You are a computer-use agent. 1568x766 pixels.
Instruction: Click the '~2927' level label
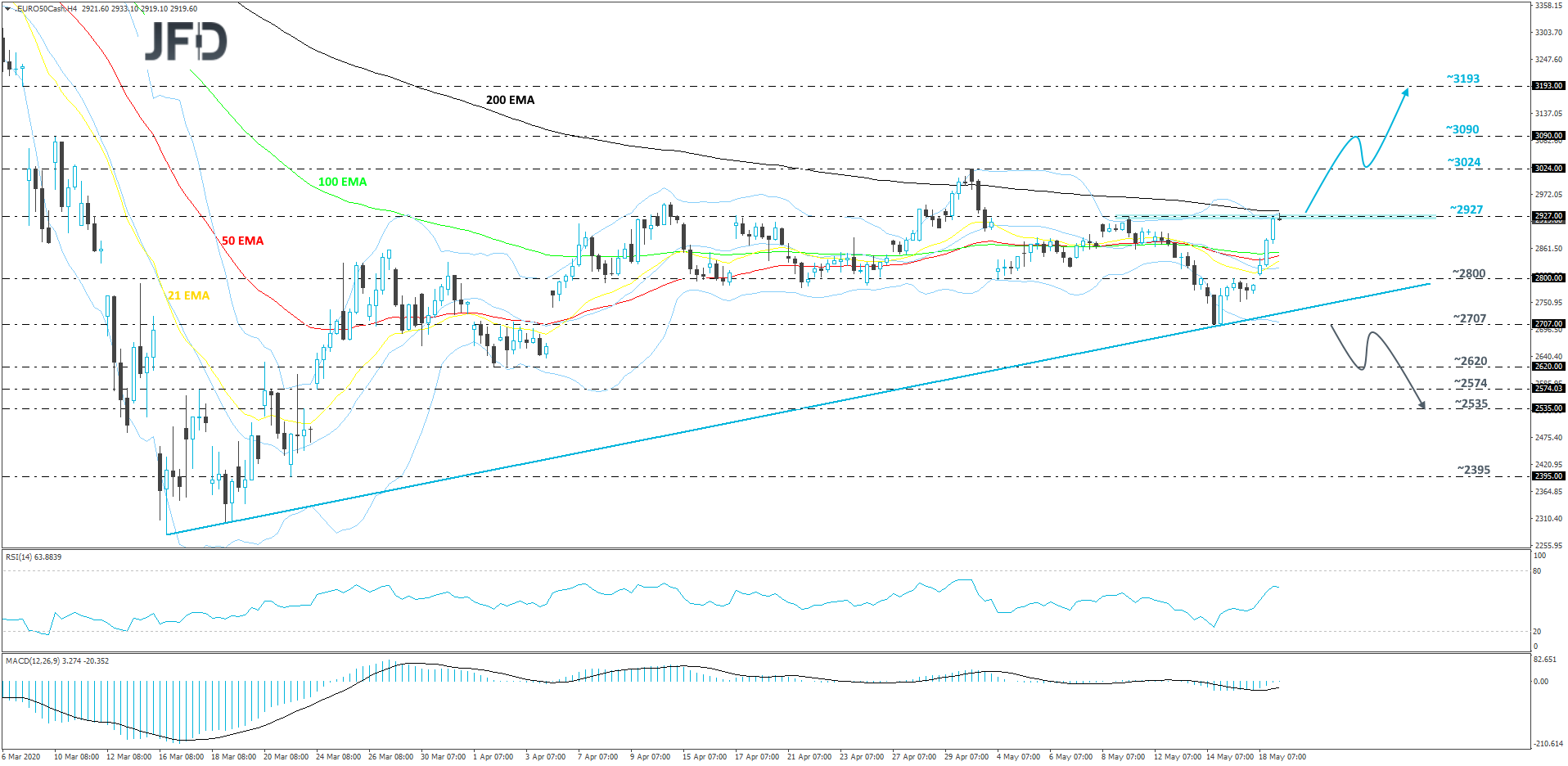(1466, 210)
